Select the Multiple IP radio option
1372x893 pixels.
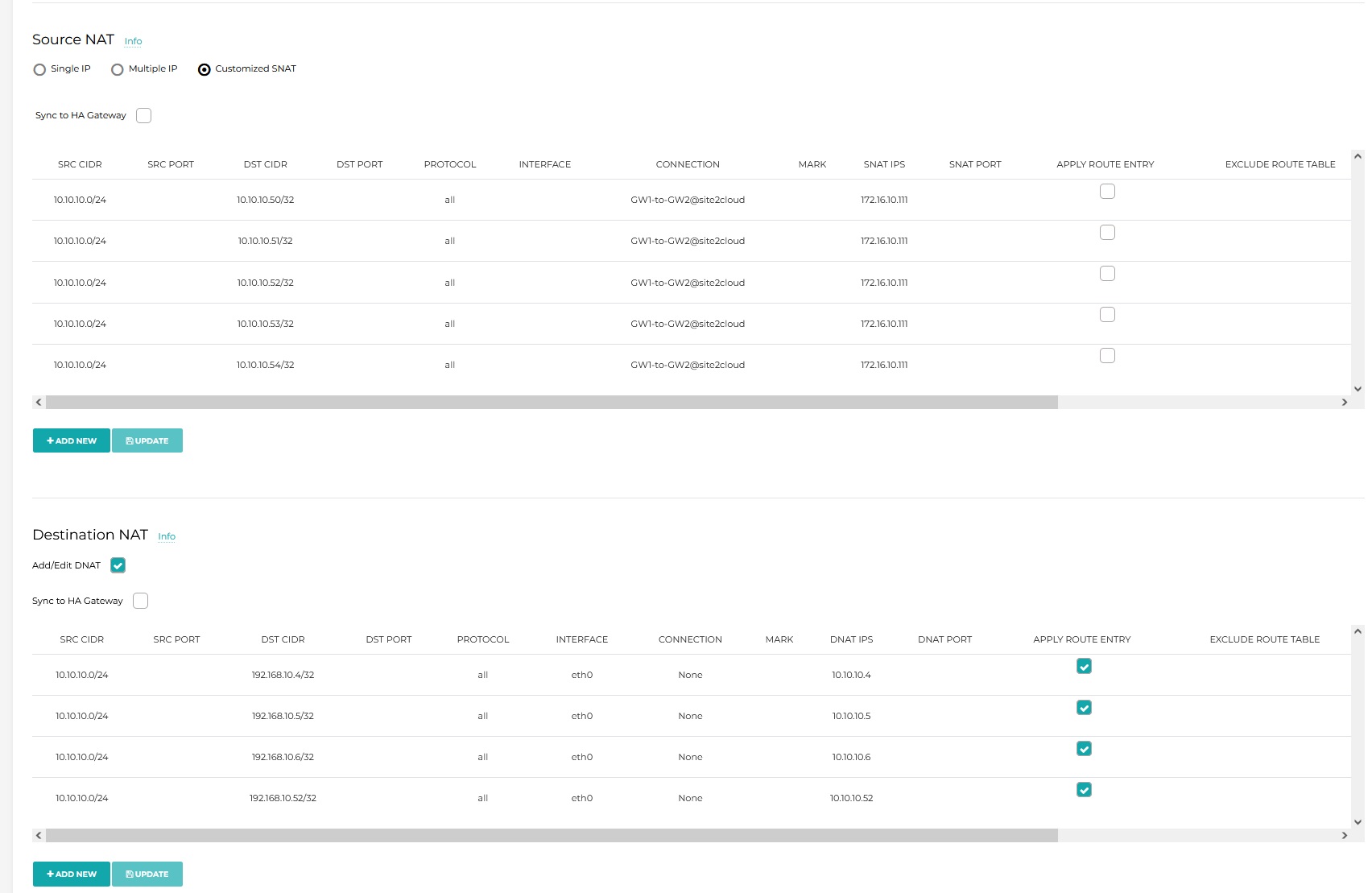pos(118,69)
